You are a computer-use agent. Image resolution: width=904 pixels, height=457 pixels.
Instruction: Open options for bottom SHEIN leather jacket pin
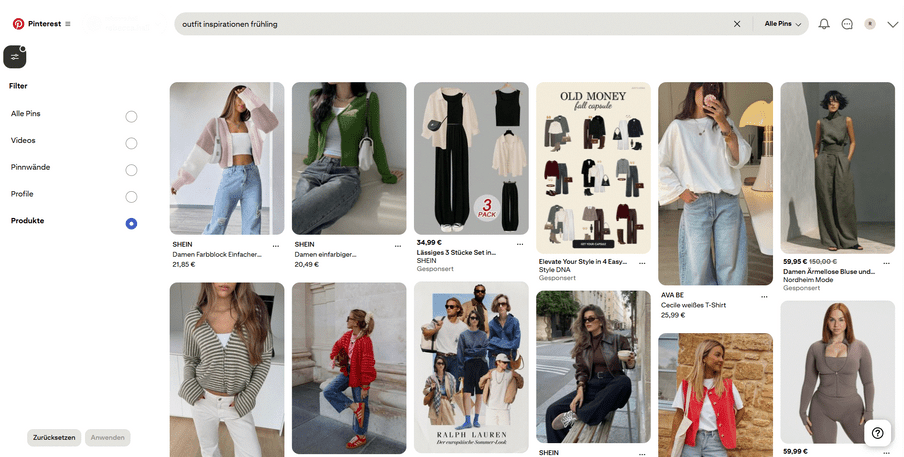click(642, 455)
